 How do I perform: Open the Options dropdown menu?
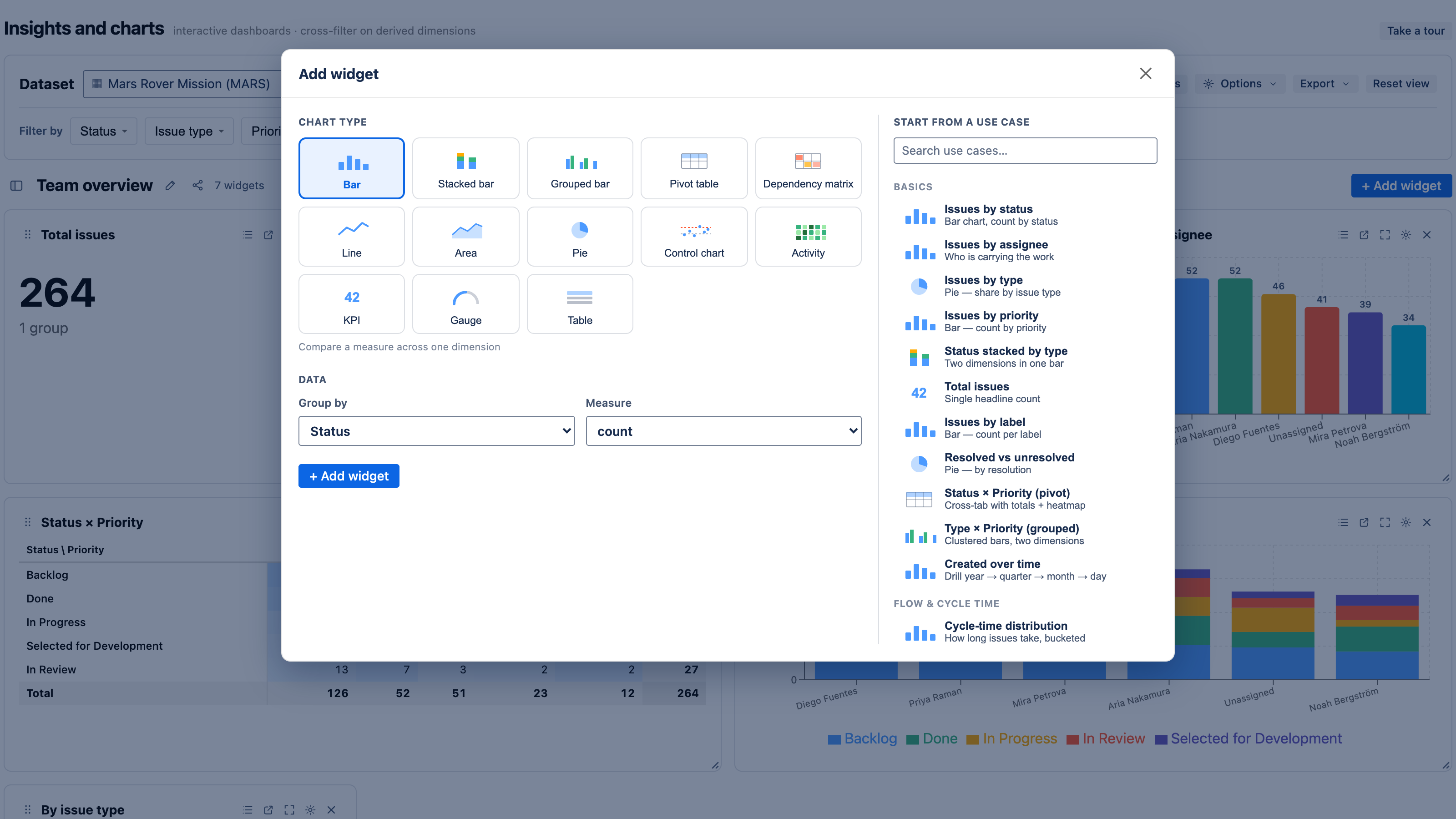[1240, 84]
